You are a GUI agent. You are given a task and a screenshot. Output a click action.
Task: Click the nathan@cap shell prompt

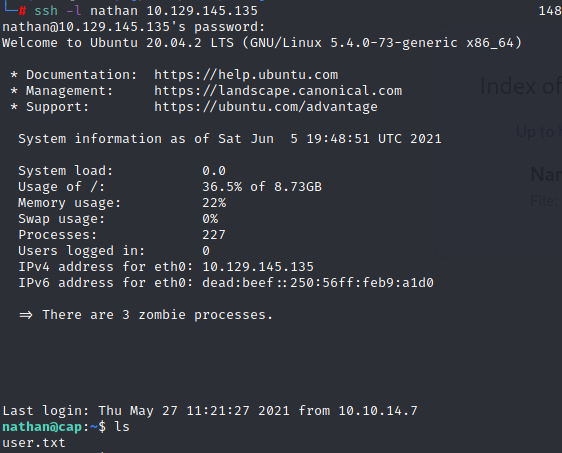42,427
